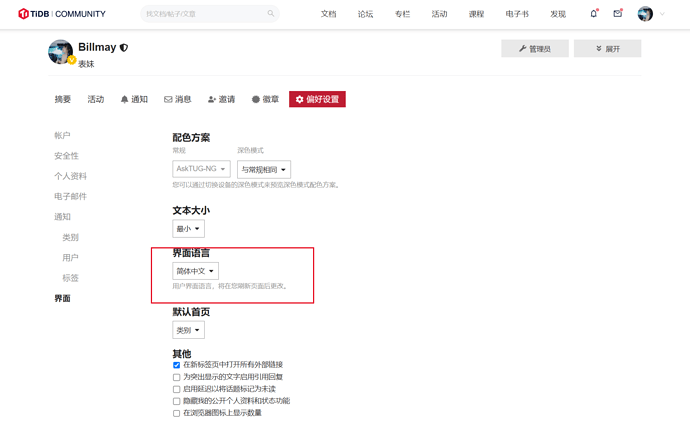Open 安全性 in the side menu

66,156
